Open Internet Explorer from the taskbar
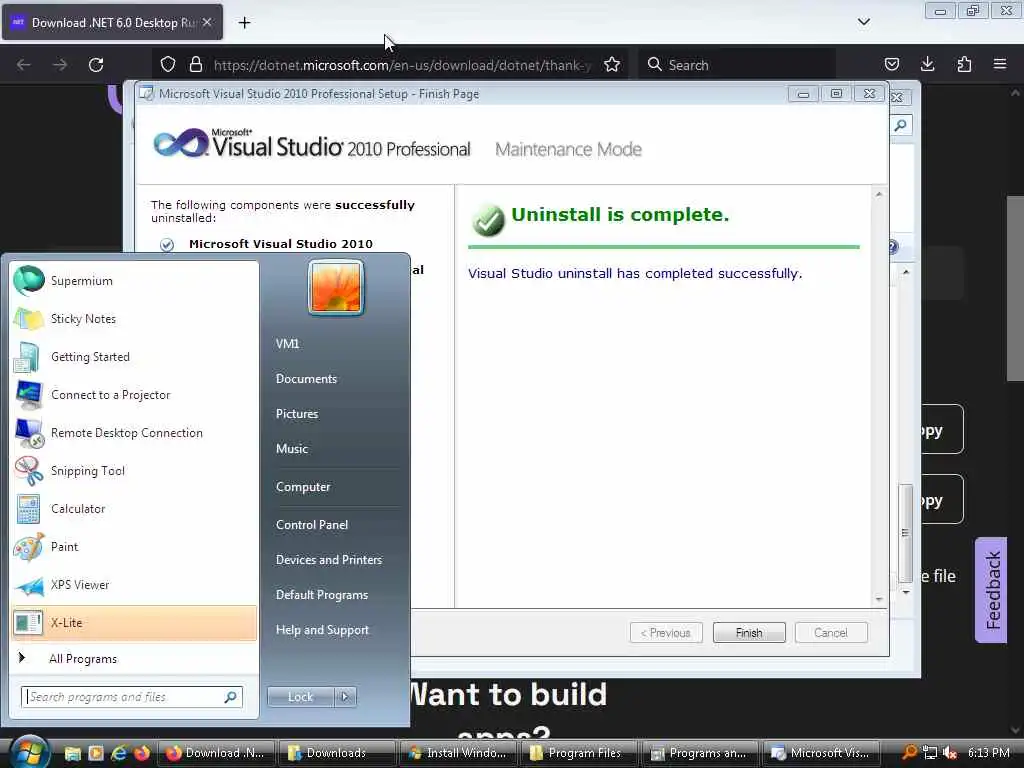This screenshot has height=768, width=1024. 119,753
